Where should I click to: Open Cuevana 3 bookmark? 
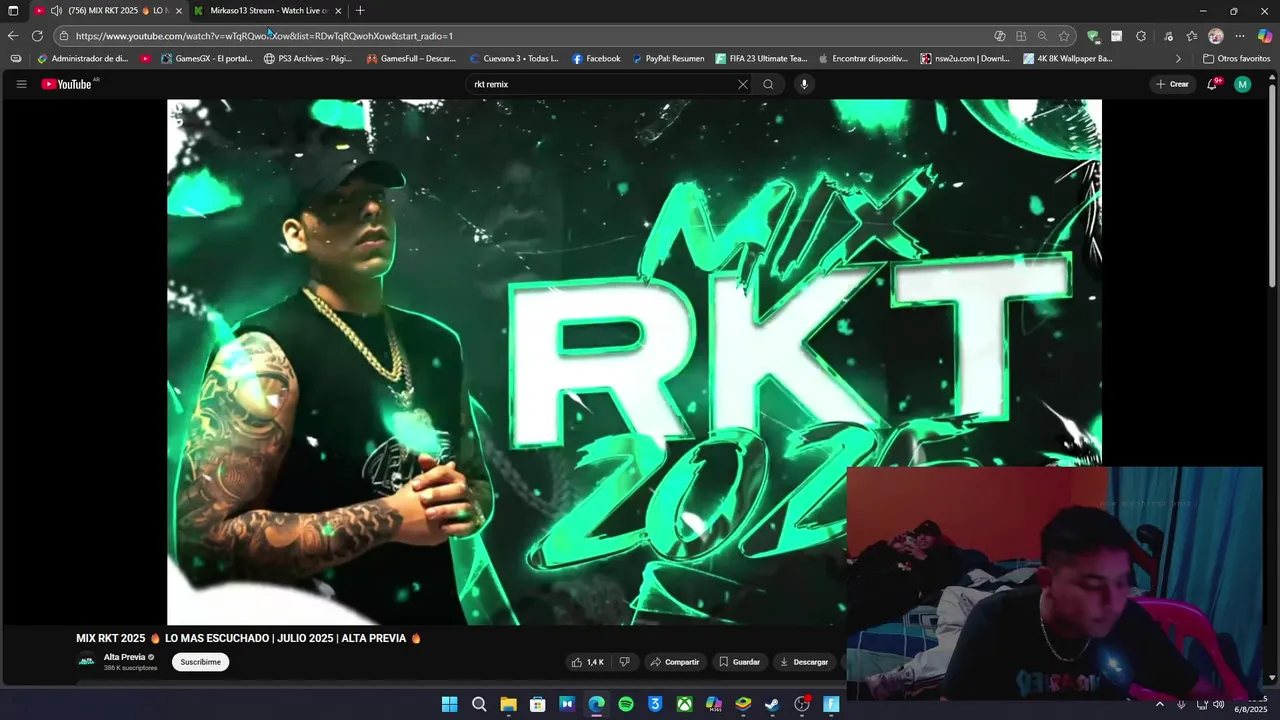pyautogui.click(x=514, y=59)
